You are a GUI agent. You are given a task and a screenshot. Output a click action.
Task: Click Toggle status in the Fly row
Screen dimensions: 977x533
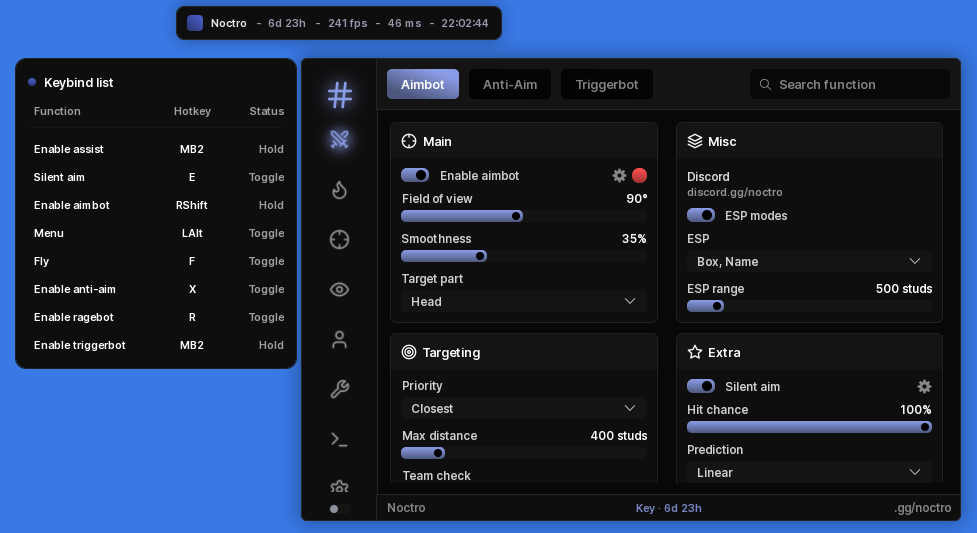pos(266,261)
